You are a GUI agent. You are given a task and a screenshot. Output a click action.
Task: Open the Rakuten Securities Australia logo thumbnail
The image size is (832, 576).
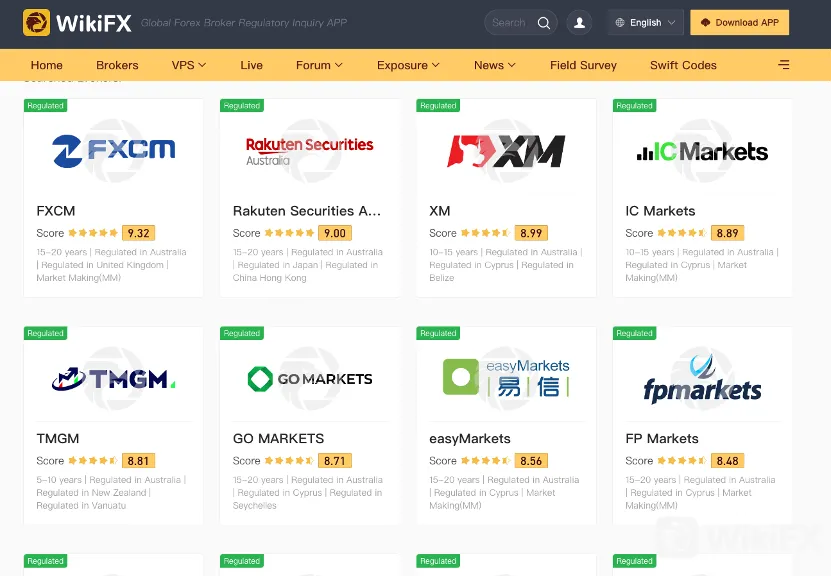pyautogui.click(x=310, y=151)
